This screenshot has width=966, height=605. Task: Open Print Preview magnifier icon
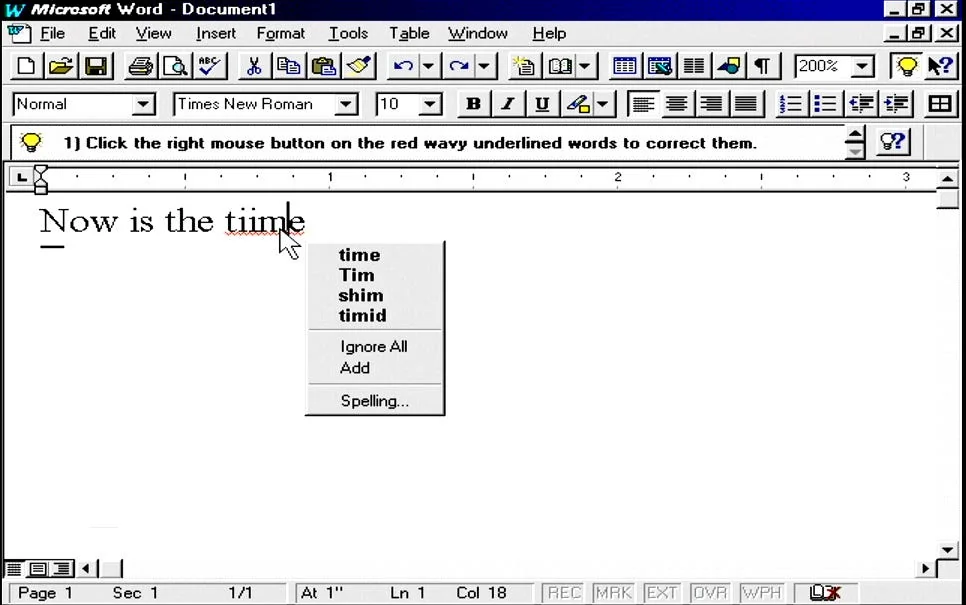[x=175, y=67]
